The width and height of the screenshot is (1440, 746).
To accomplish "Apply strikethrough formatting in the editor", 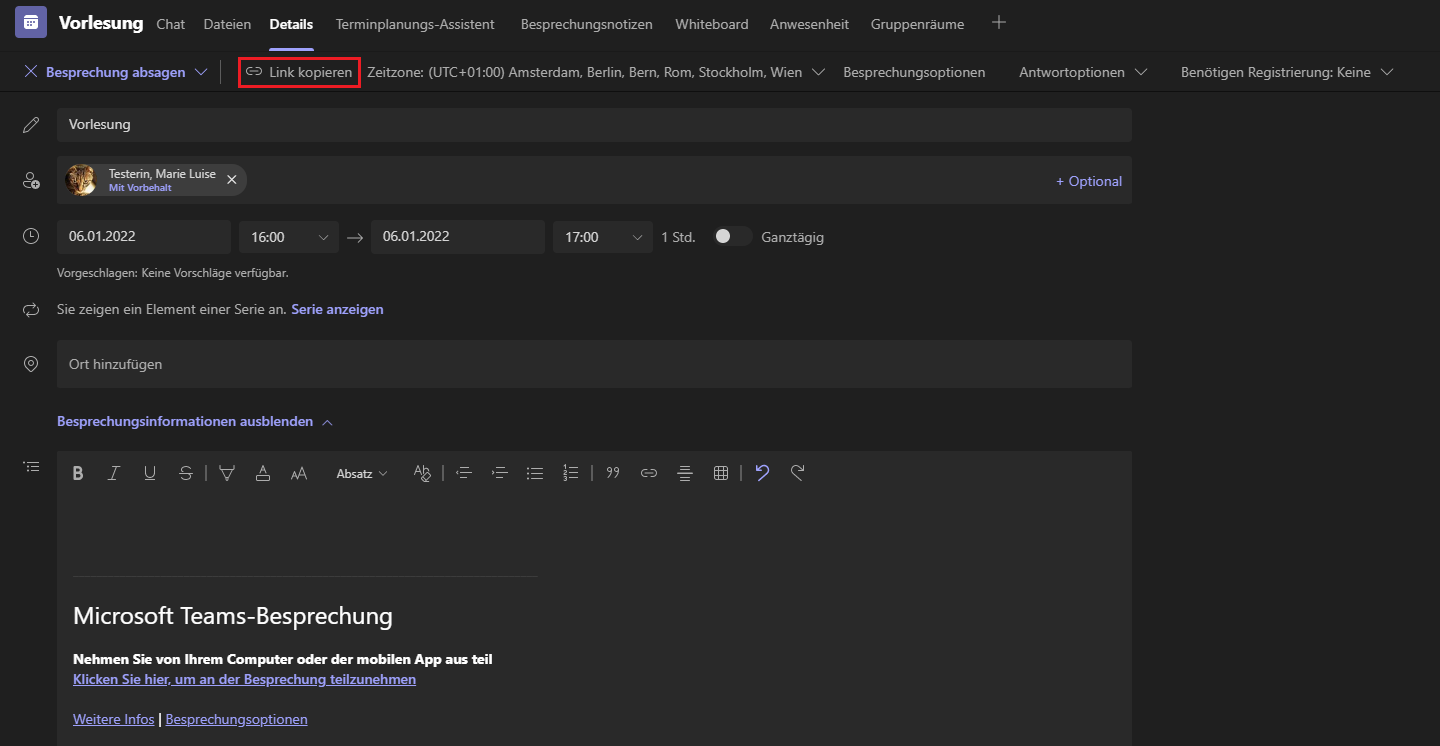I will click(186, 473).
